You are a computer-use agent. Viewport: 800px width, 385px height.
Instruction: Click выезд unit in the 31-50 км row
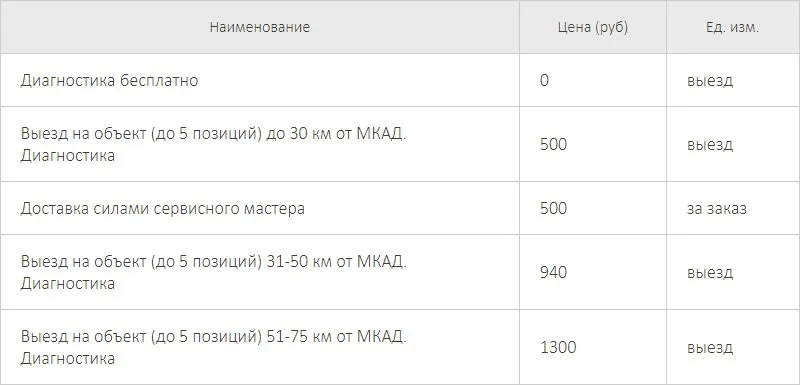click(710, 272)
